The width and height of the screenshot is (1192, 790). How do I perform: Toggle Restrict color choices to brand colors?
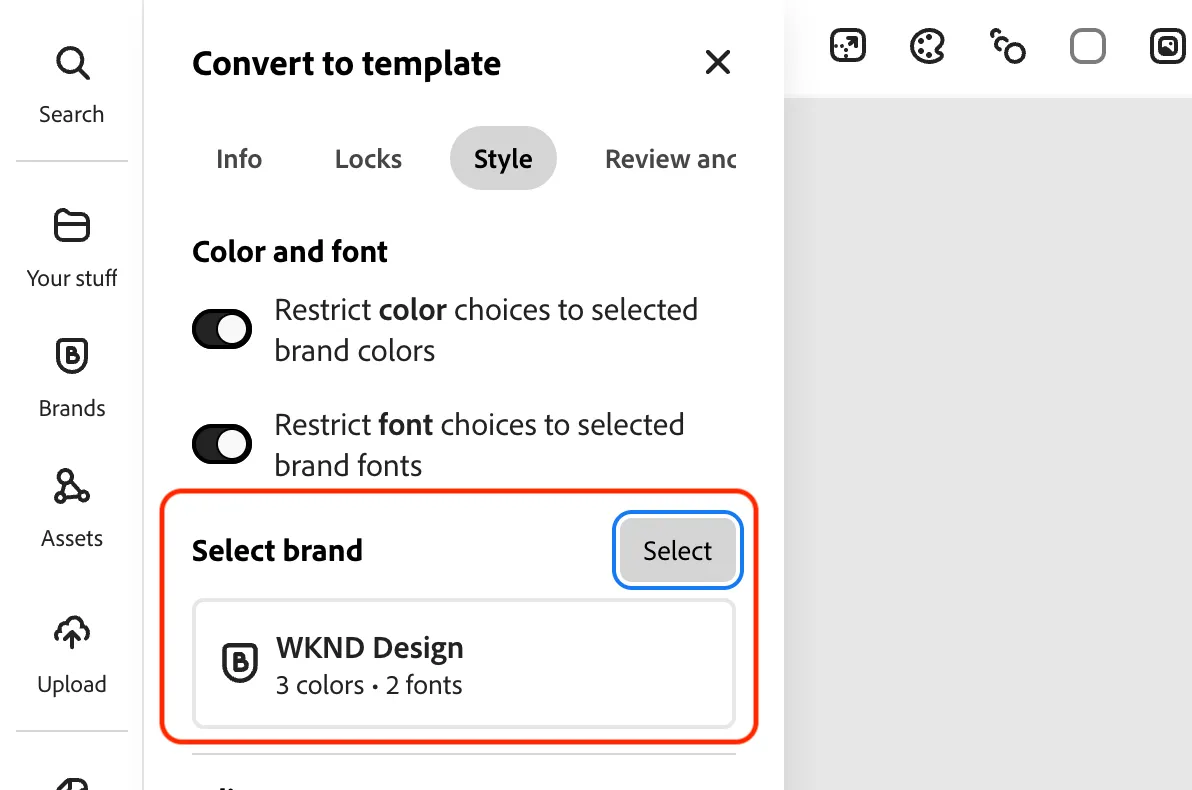click(222, 329)
